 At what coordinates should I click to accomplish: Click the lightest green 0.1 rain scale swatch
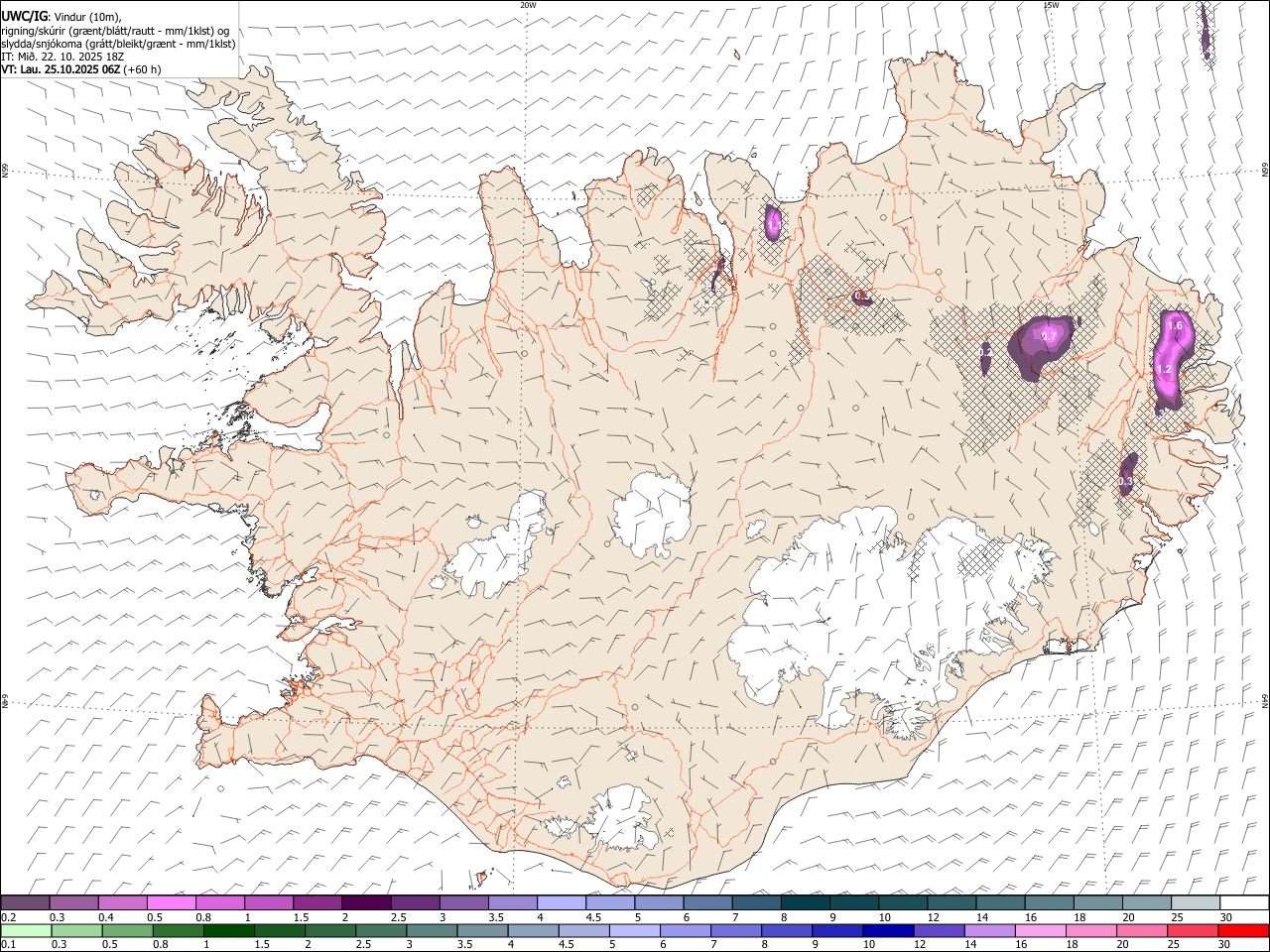click(x=26, y=930)
